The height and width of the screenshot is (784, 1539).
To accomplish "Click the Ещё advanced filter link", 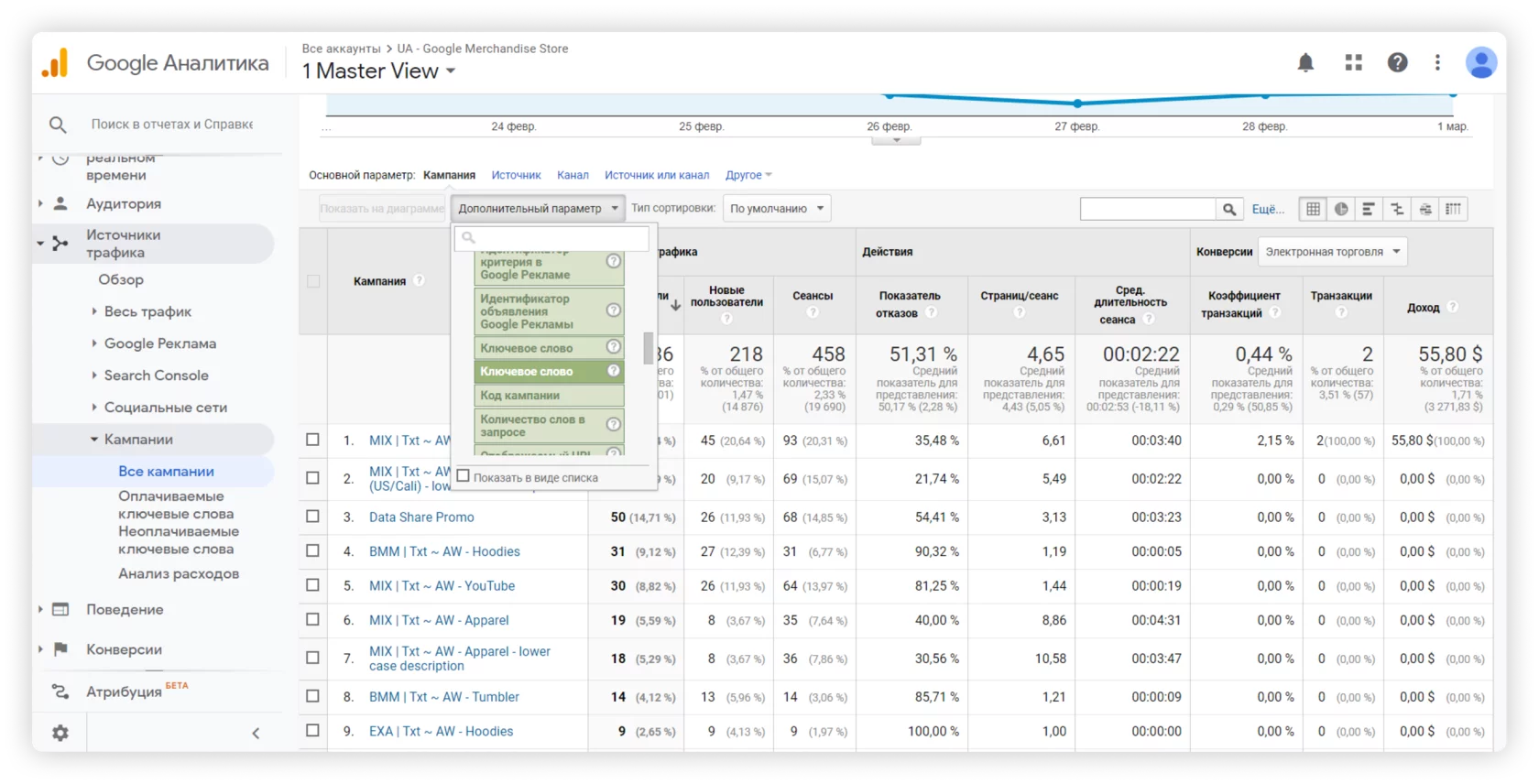I will pos(1268,209).
